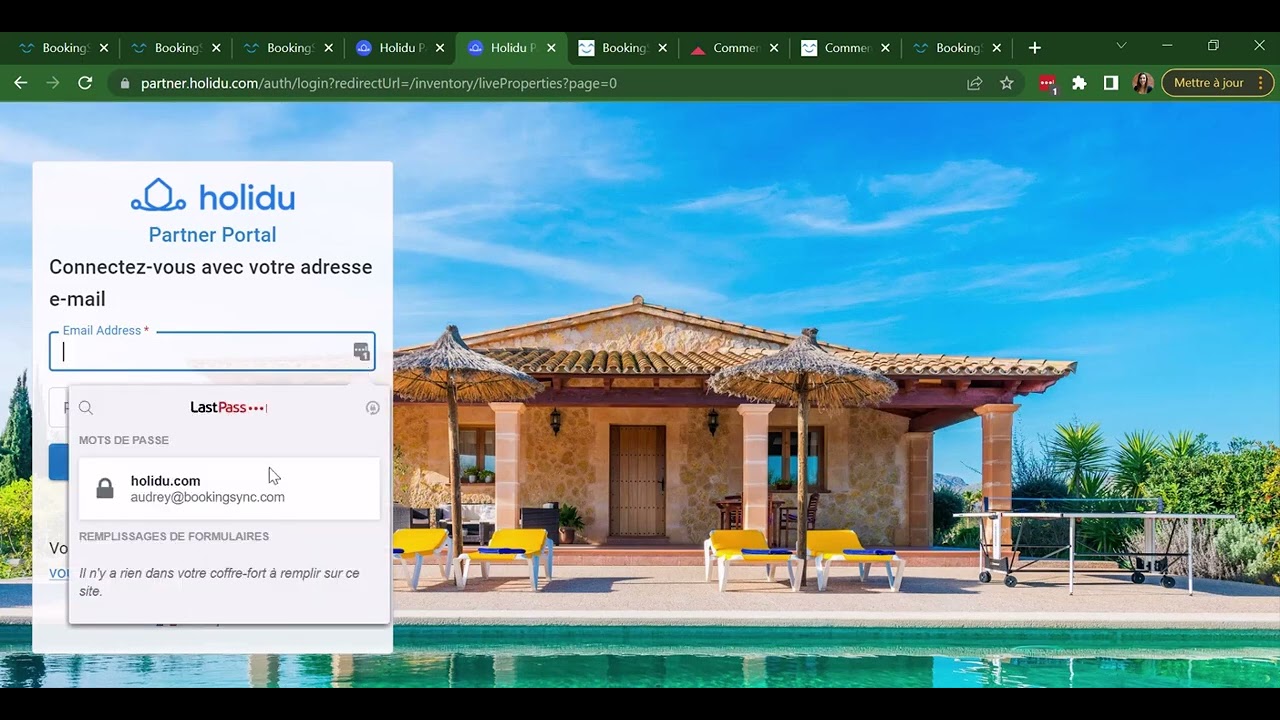Open the tab search chevron
Viewport: 1280px width, 720px height.
click(1121, 46)
